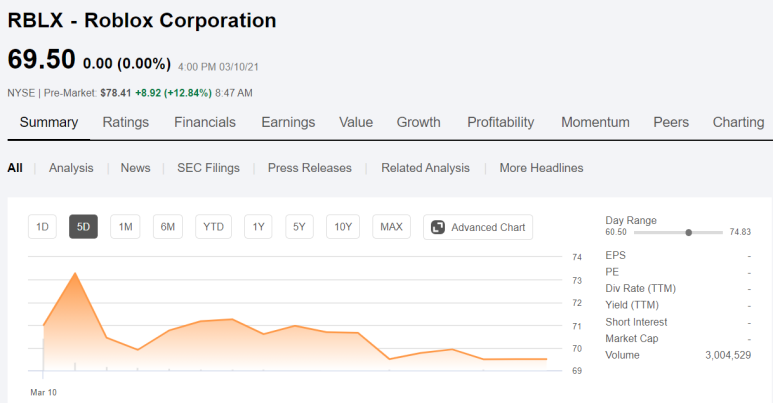The image size is (773, 403).
Task: Open the Advanced Chart expand icon
Action: pos(438,227)
